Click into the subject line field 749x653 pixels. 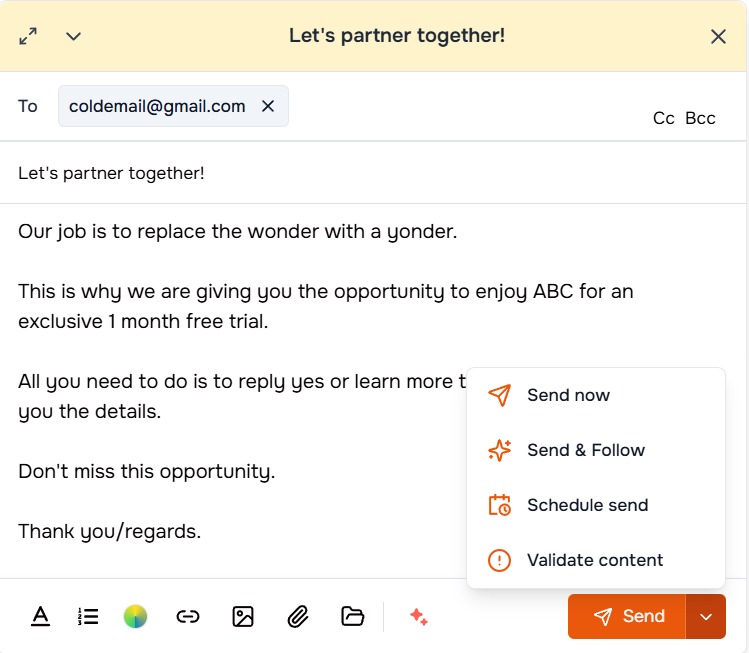click(x=370, y=173)
